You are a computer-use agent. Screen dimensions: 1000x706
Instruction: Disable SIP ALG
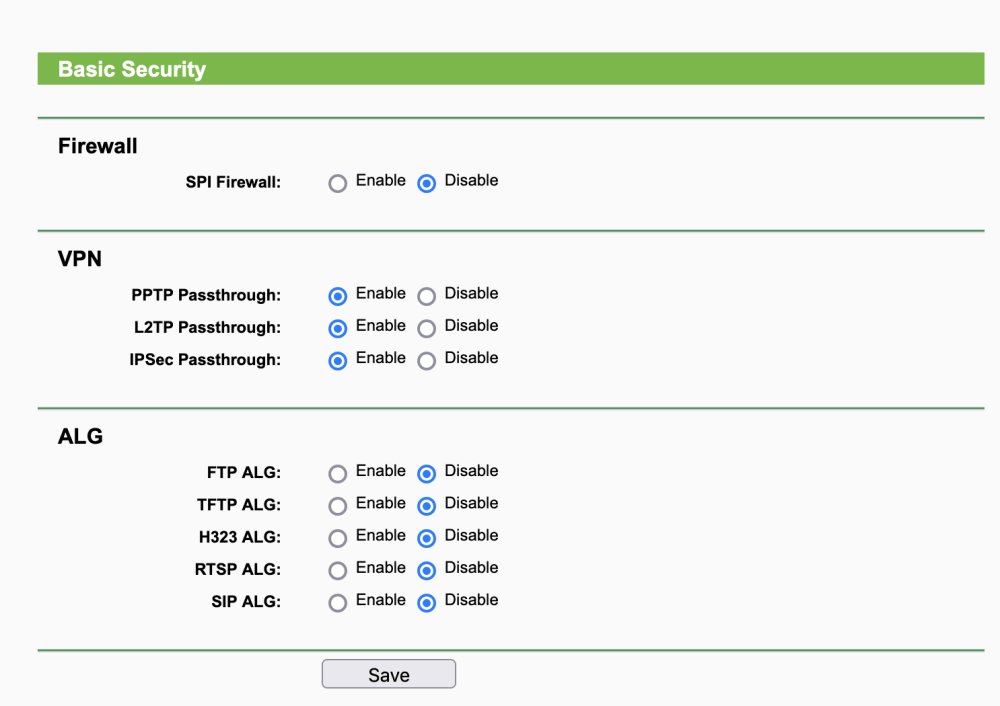(427, 603)
